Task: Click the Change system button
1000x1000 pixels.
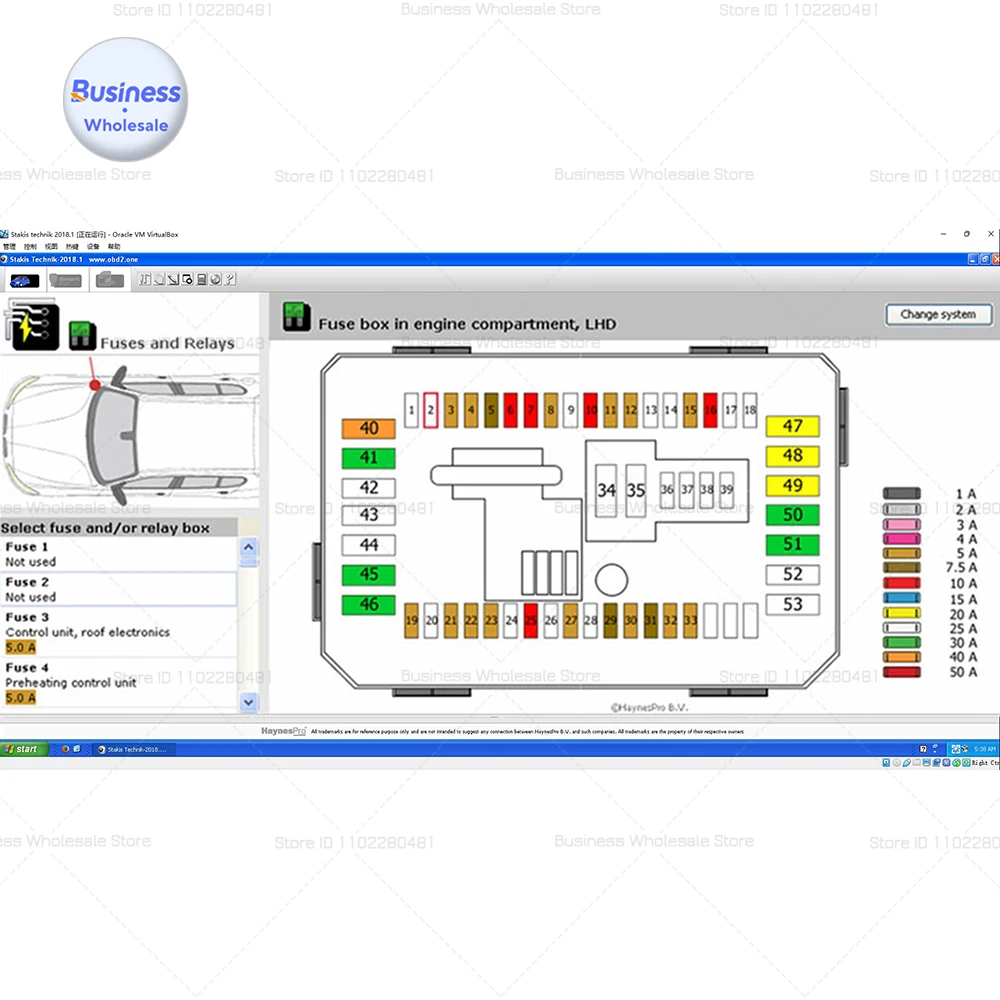Action: (938, 314)
